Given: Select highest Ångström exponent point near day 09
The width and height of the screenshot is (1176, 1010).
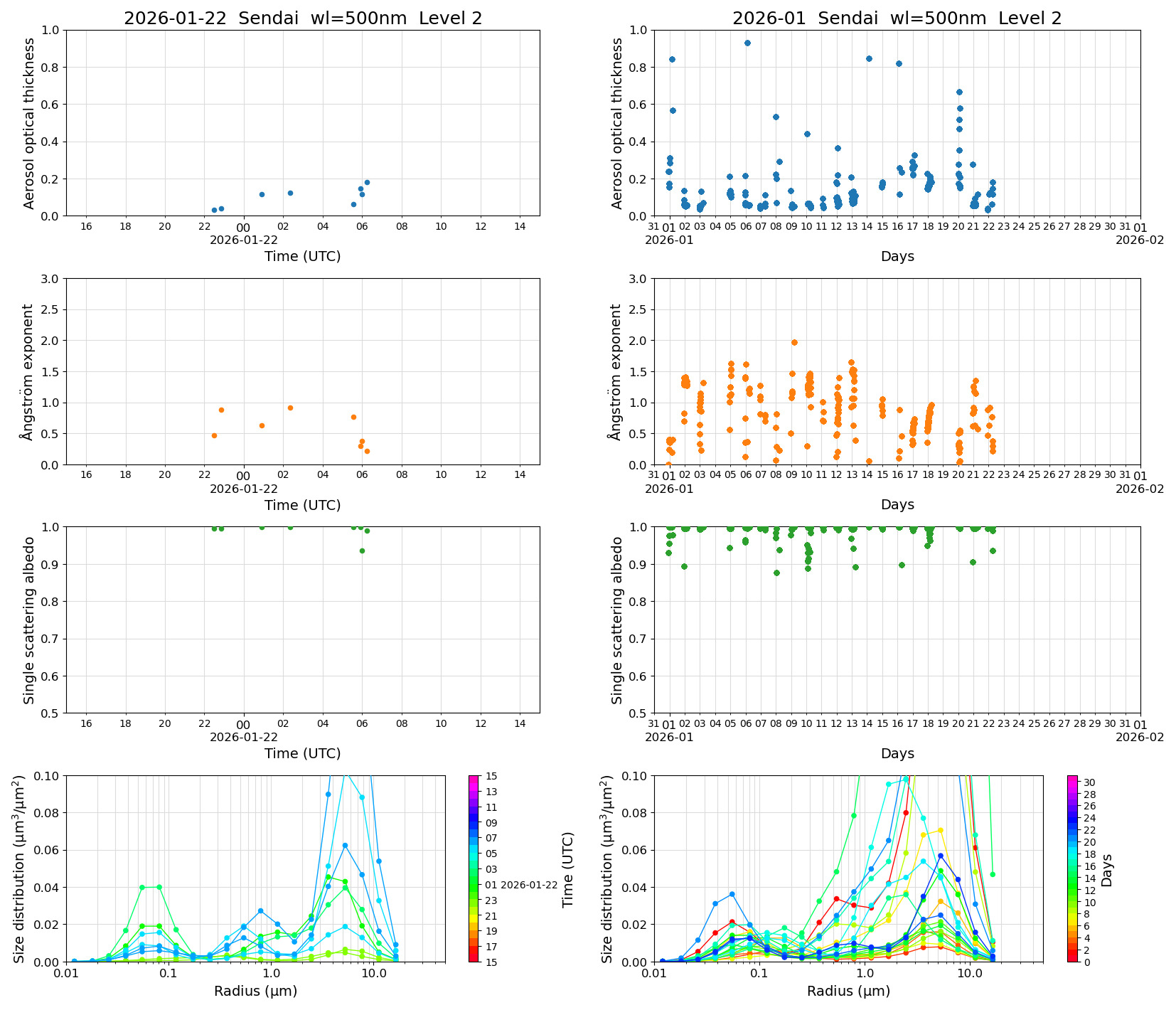Looking at the screenshot, I should tap(794, 342).
